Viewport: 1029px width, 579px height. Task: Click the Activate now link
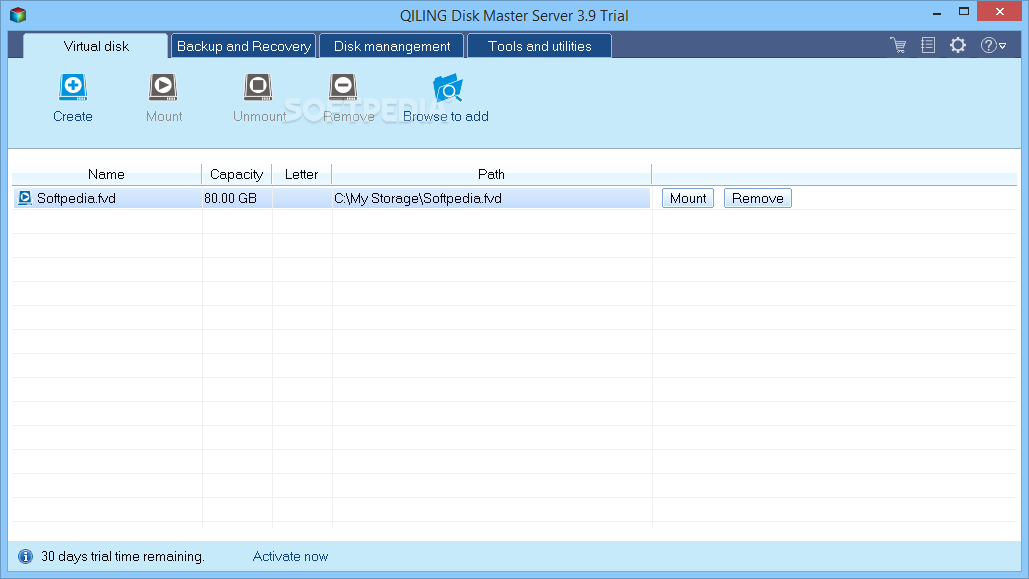(290, 557)
